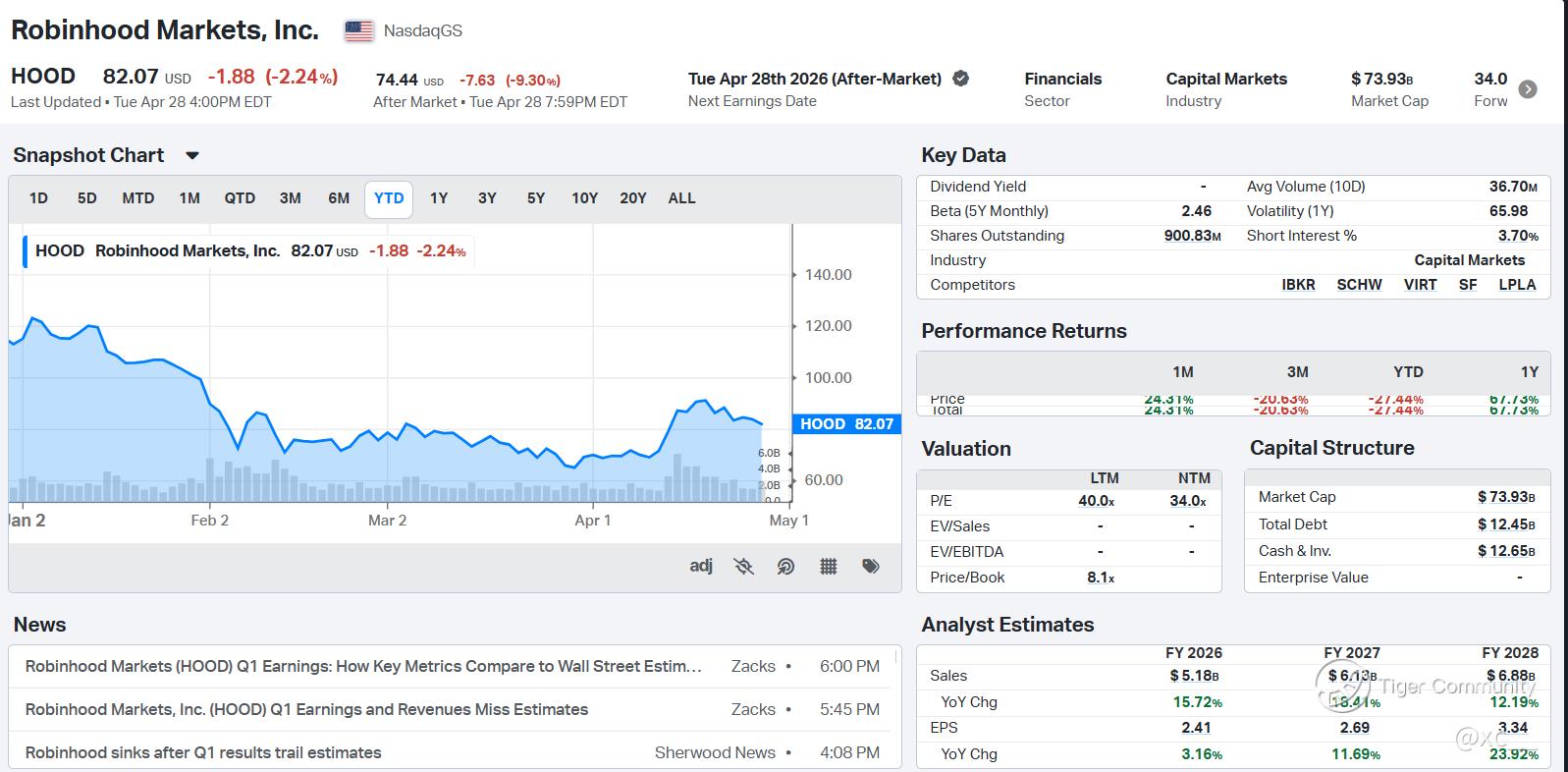Image resolution: width=1568 pixels, height=772 pixels.
Task: Click the LPLA competitor ticker
Action: point(1517,285)
